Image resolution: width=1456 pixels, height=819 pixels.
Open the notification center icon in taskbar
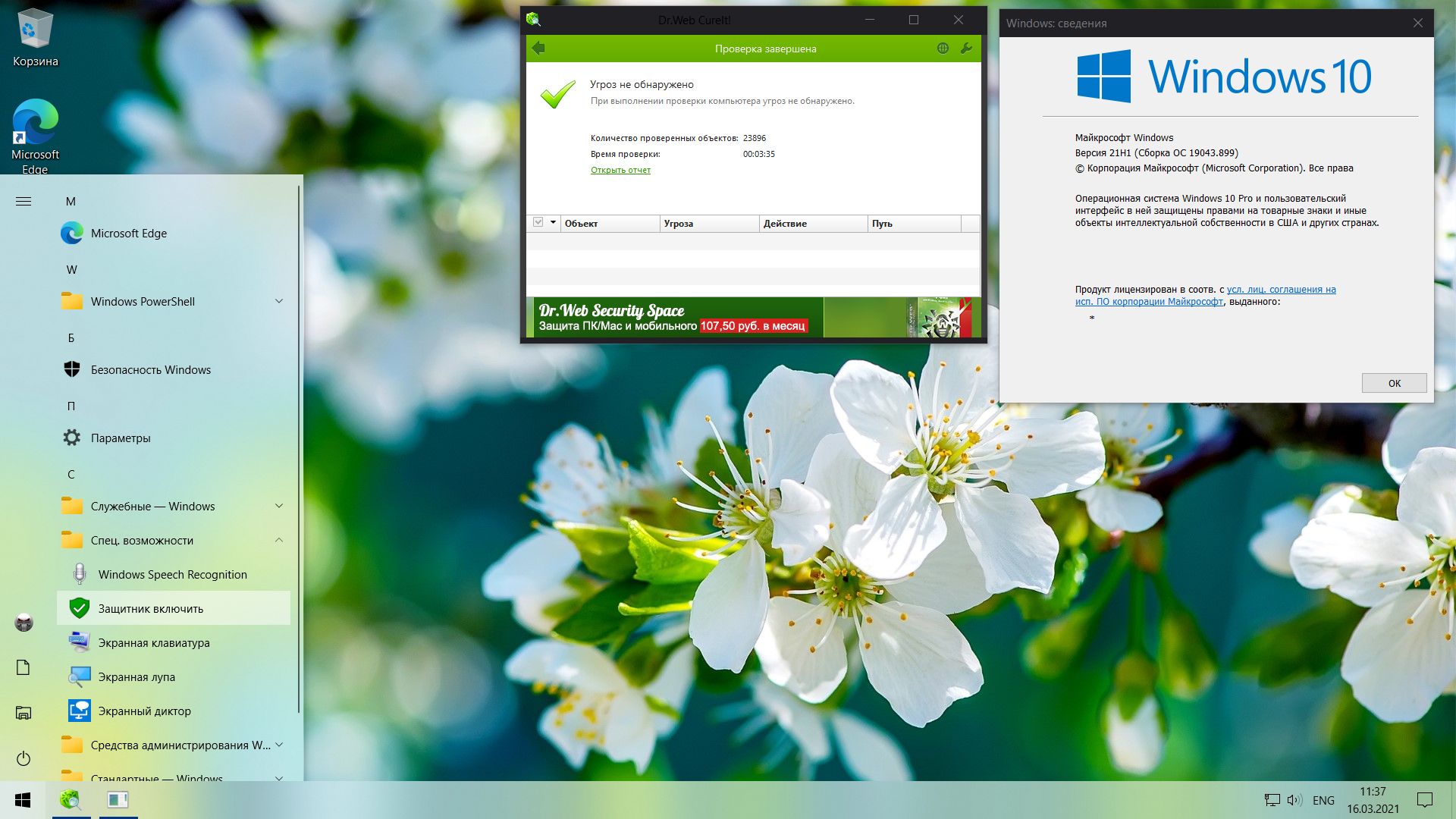point(1425,799)
